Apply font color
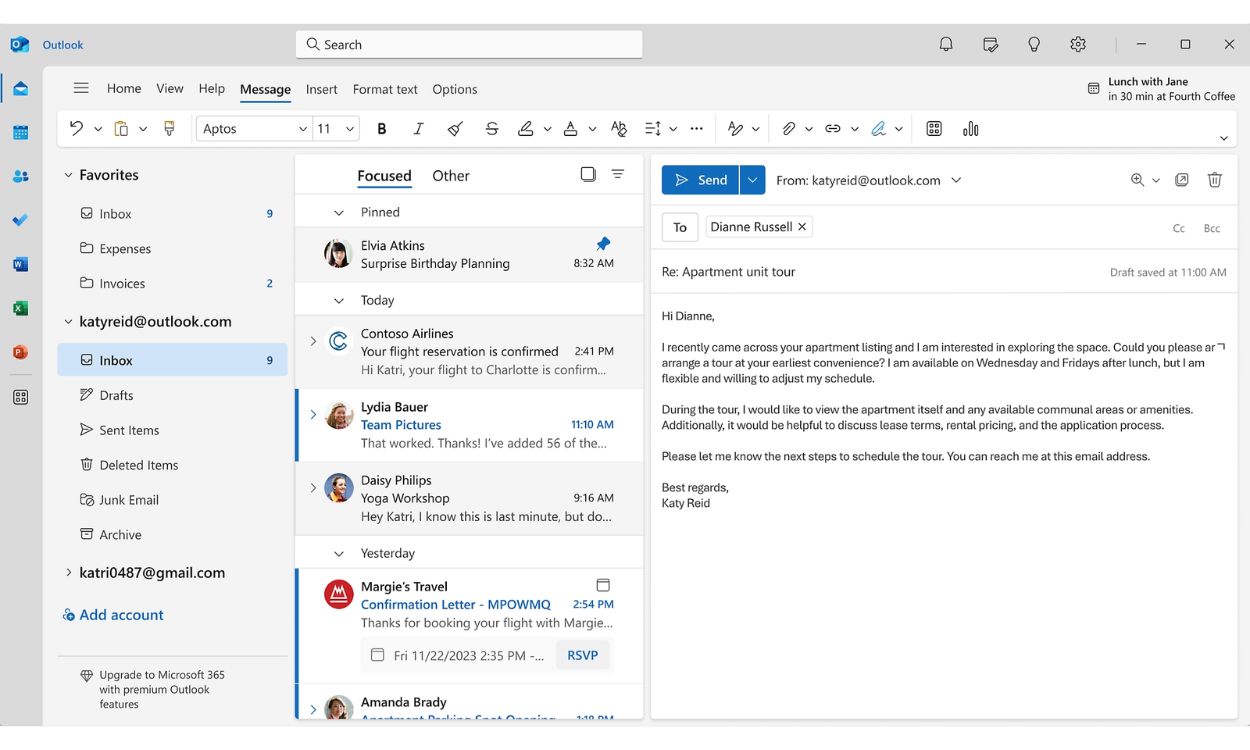The image size is (1250, 750). tap(570, 129)
